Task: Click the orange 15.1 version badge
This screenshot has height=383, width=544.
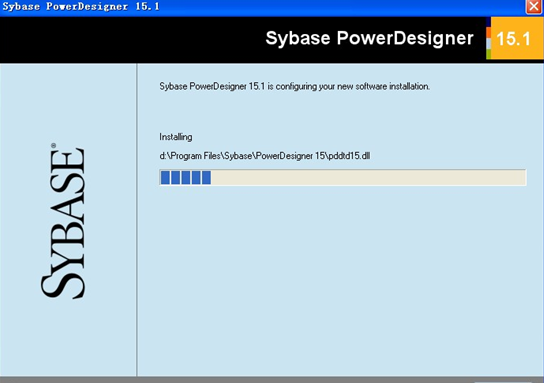Action: coord(515,38)
